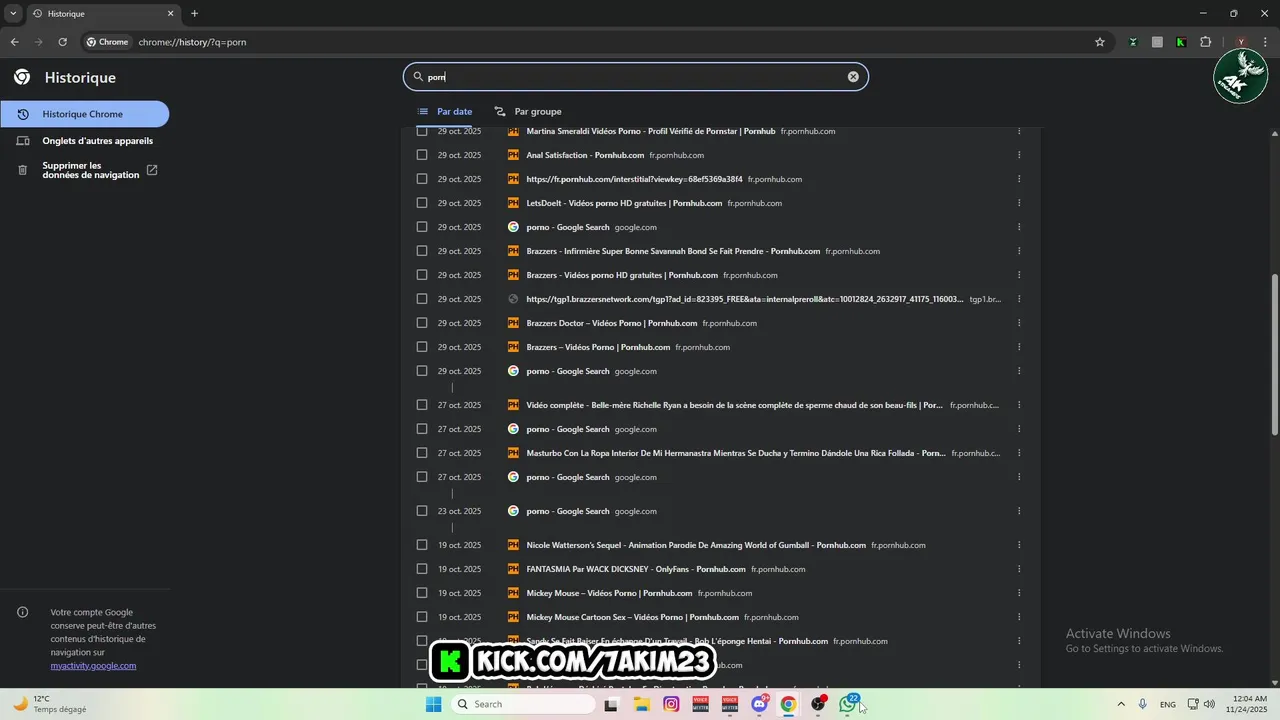Open the tgp1.brazzersnetwork.com URL entry

click(745, 299)
